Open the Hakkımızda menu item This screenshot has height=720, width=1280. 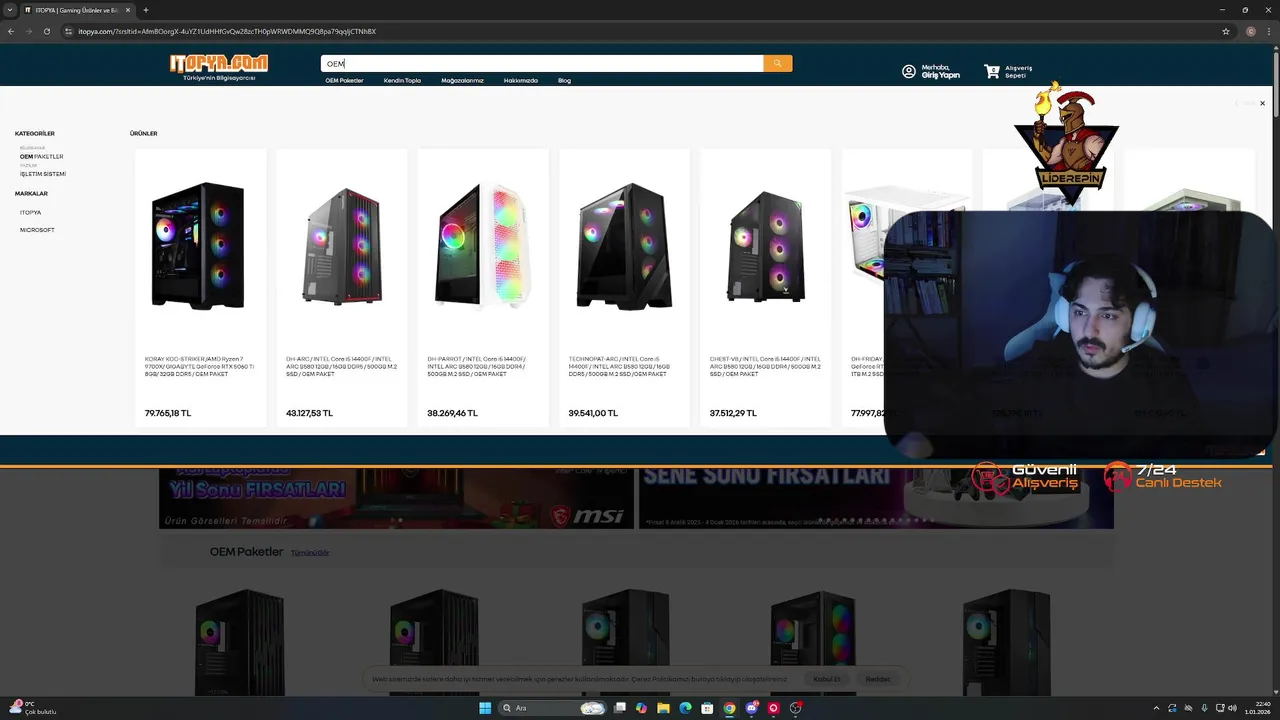[521, 80]
